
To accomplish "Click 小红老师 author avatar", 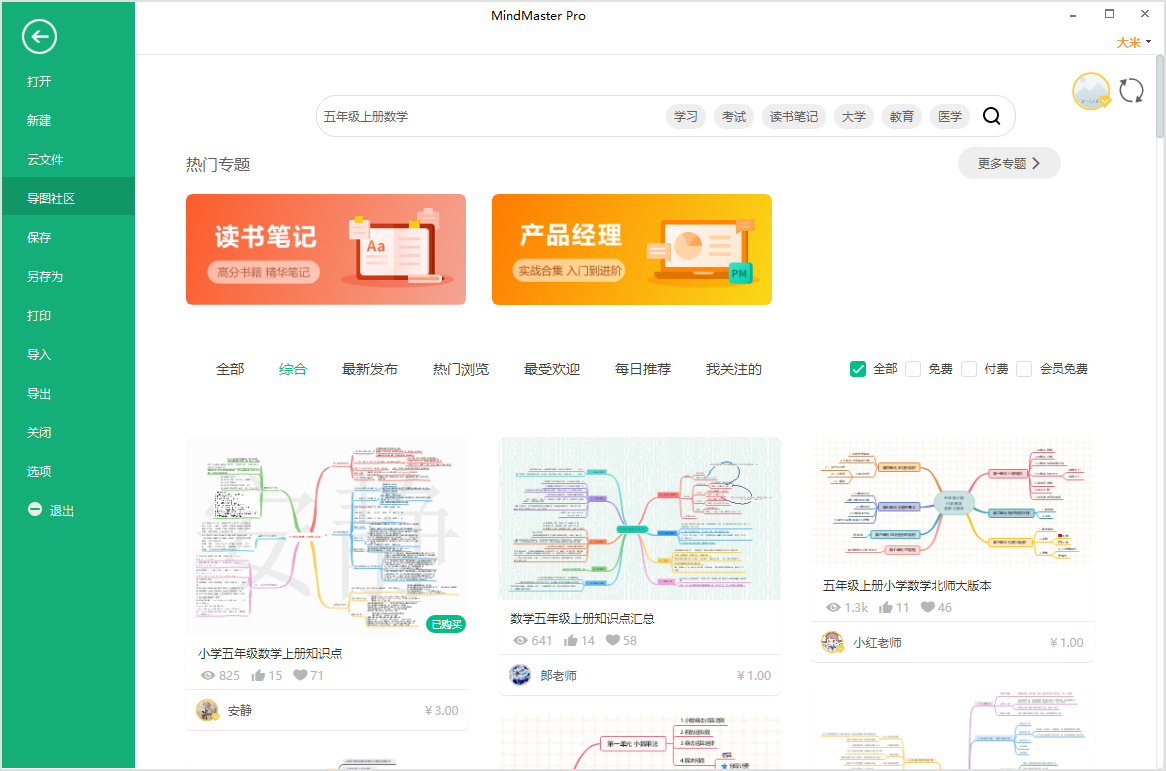I will point(832,642).
